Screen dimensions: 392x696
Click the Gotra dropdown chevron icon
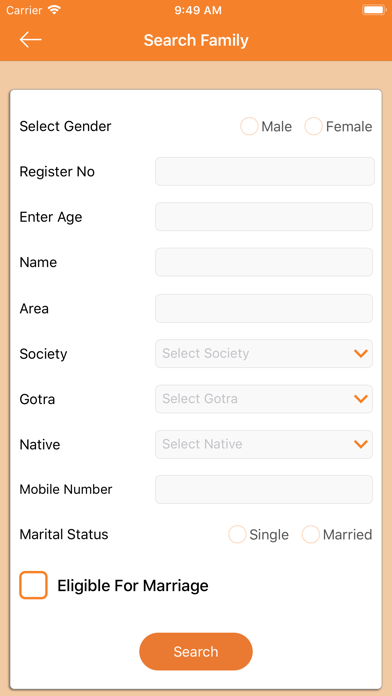point(361,399)
